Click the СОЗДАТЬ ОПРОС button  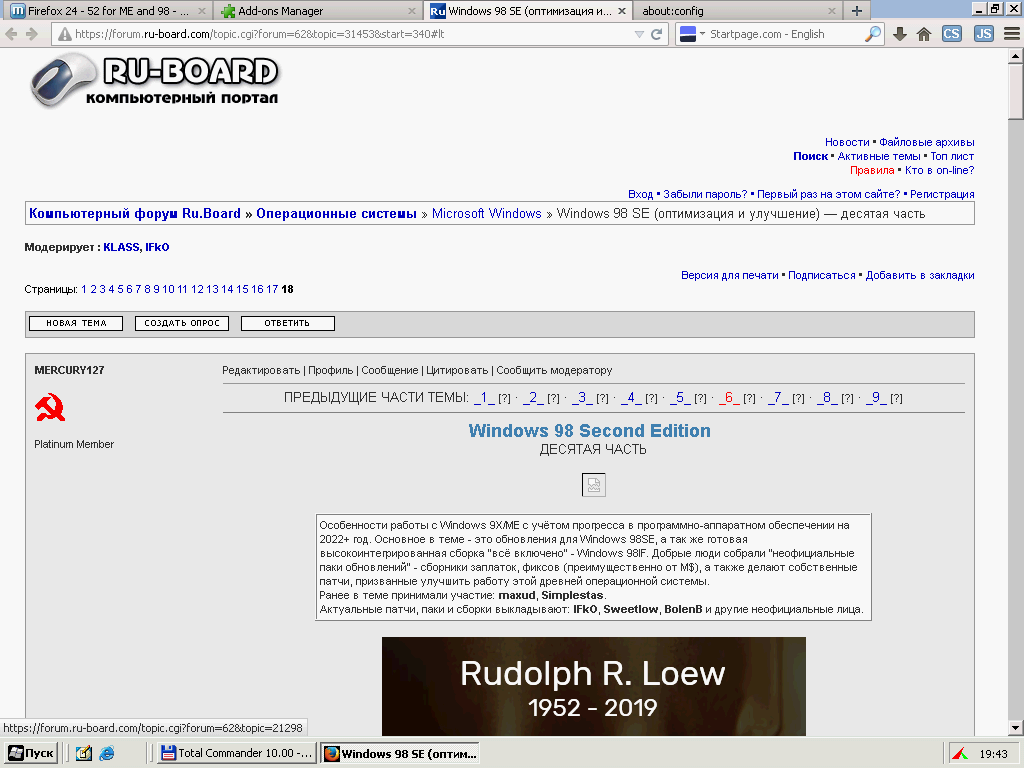pyautogui.click(x=182, y=323)
